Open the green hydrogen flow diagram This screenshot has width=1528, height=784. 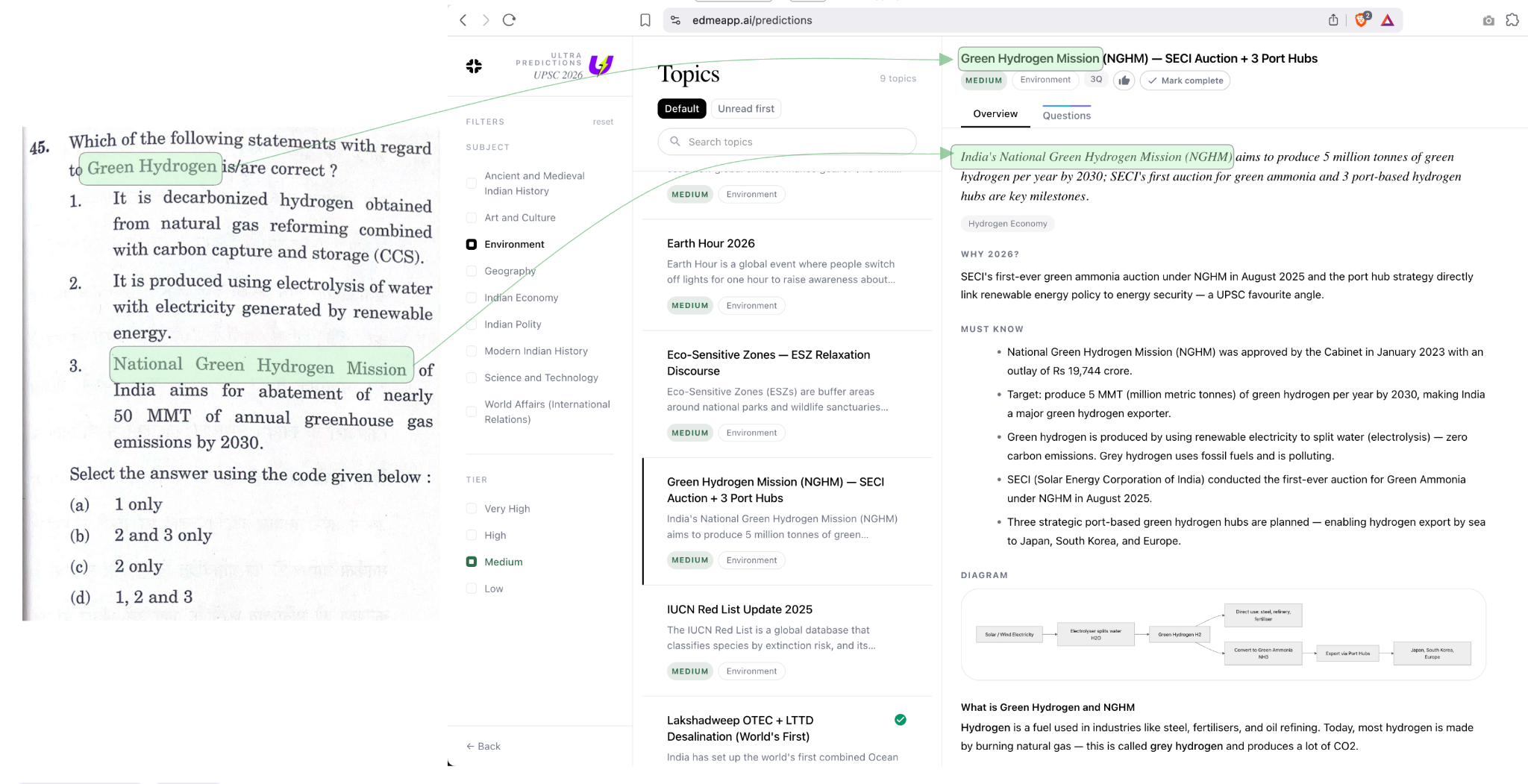[1224, 635]
